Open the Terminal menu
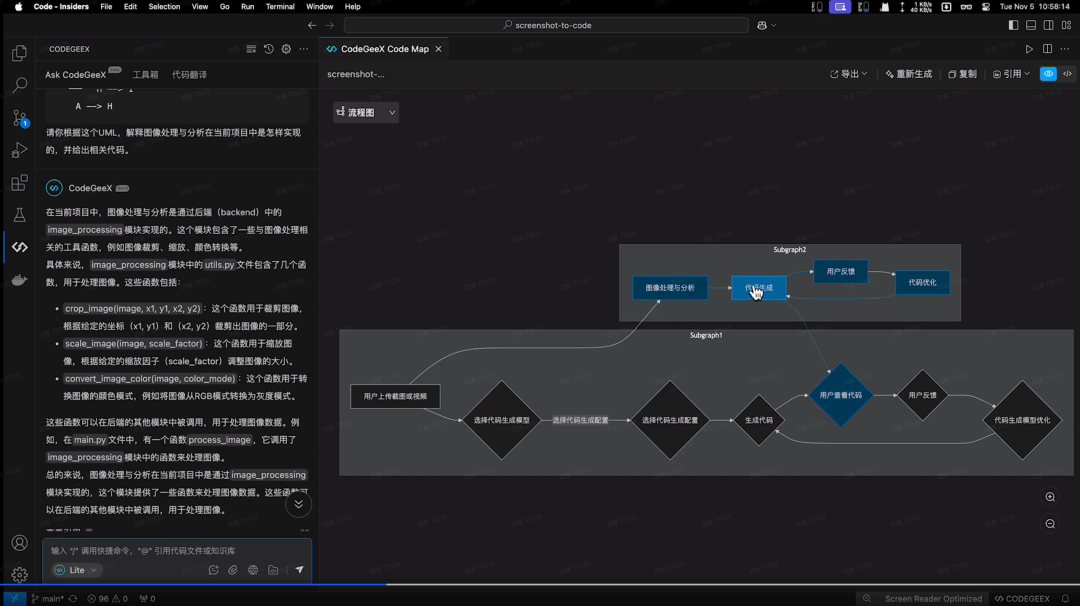1080x606 pixels. tap(280, 6)
